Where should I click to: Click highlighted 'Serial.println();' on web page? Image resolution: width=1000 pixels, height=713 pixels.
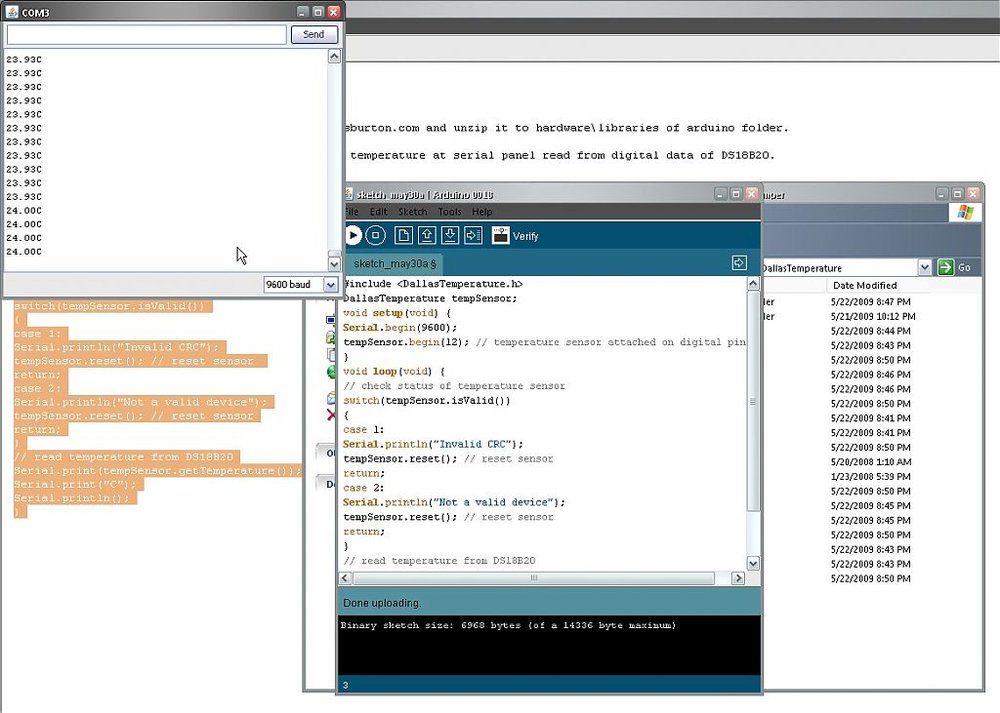pos(71,498)
